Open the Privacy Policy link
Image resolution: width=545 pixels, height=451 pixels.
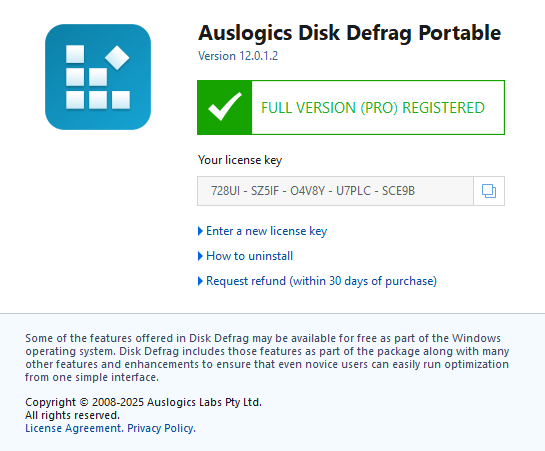[161, 428]
